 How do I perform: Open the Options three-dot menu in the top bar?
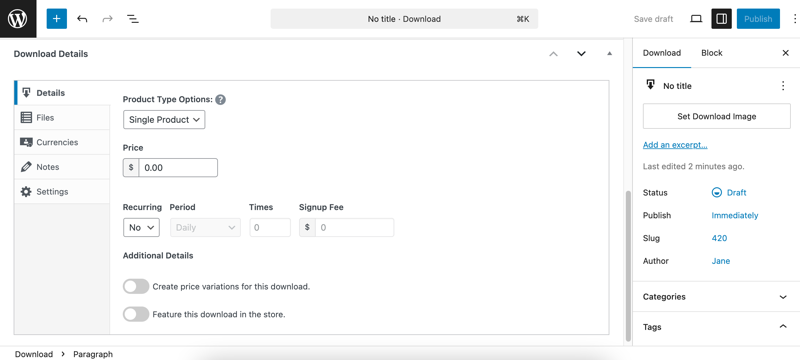(x=794, y=19)
